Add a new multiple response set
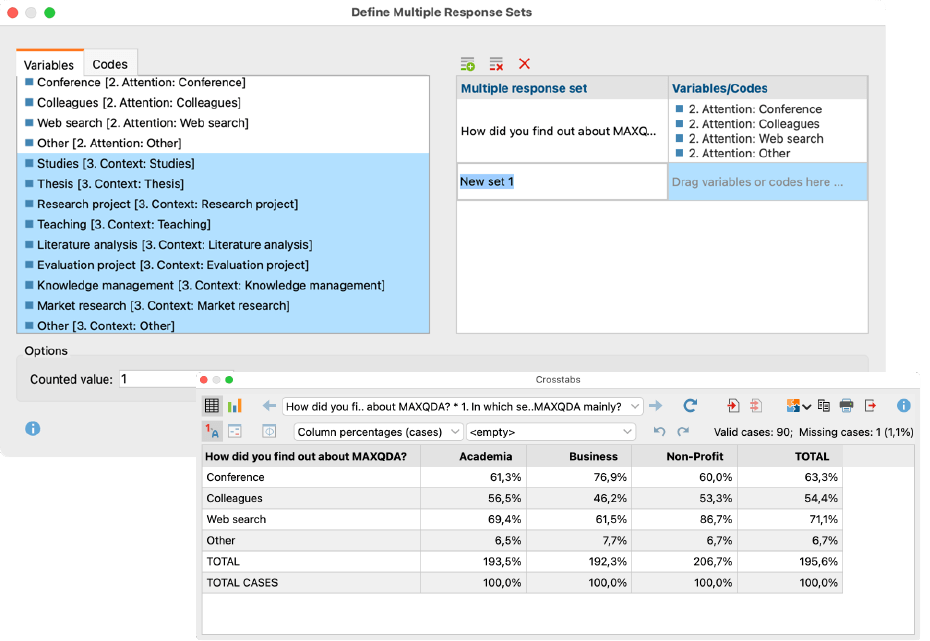This screenshot has height=641, width=930. 467,64
